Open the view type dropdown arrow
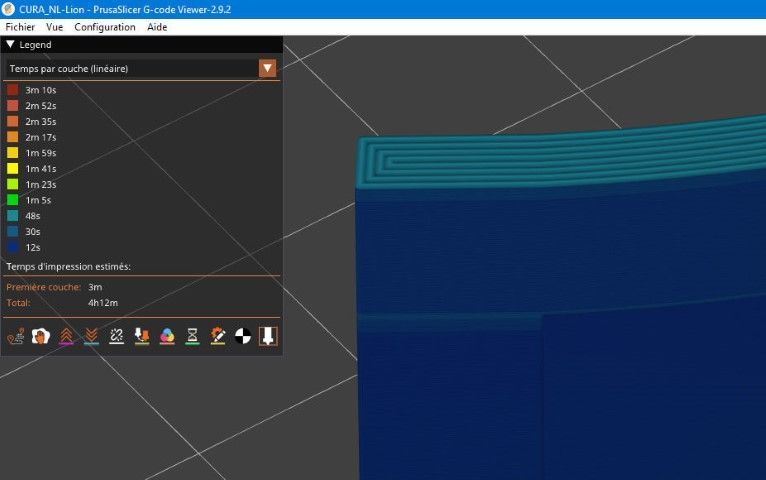This screenshot has height=480, width=766. coord(267,68)
